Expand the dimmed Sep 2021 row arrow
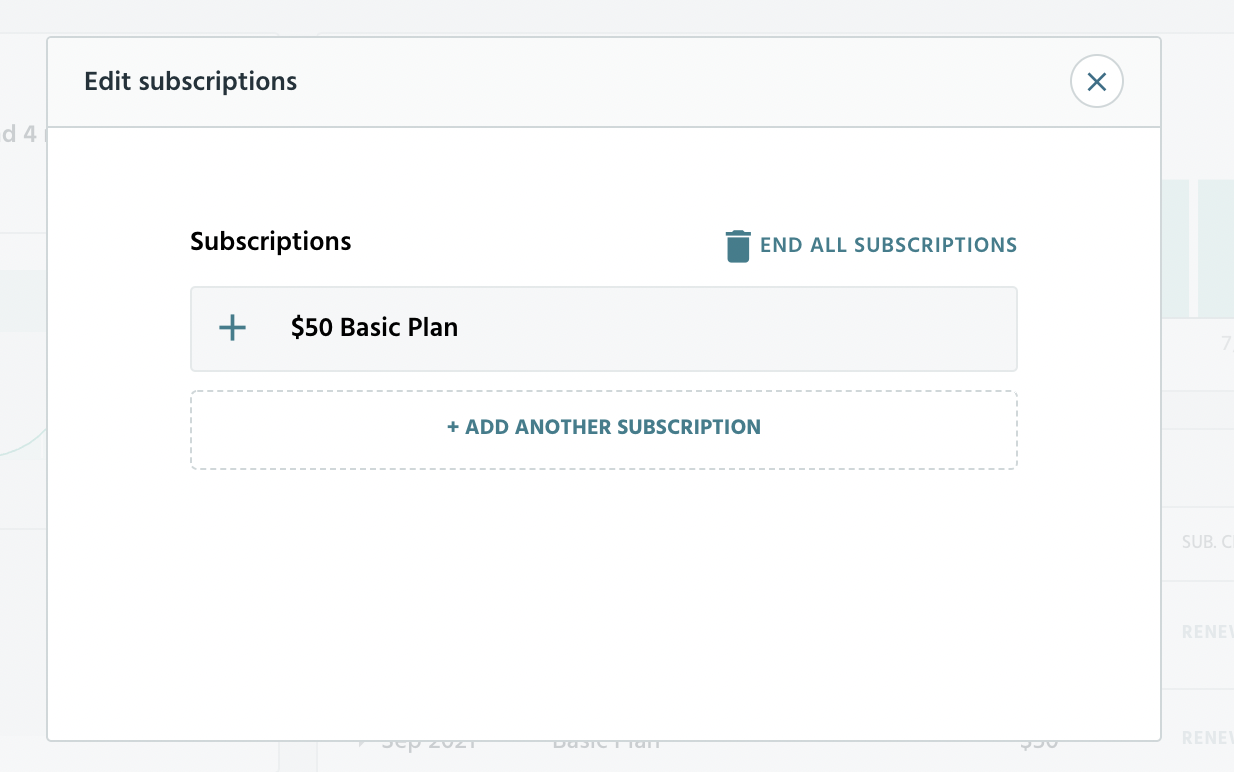The height and width of the screenshot is (772, 1234). (x=362, y=743)
